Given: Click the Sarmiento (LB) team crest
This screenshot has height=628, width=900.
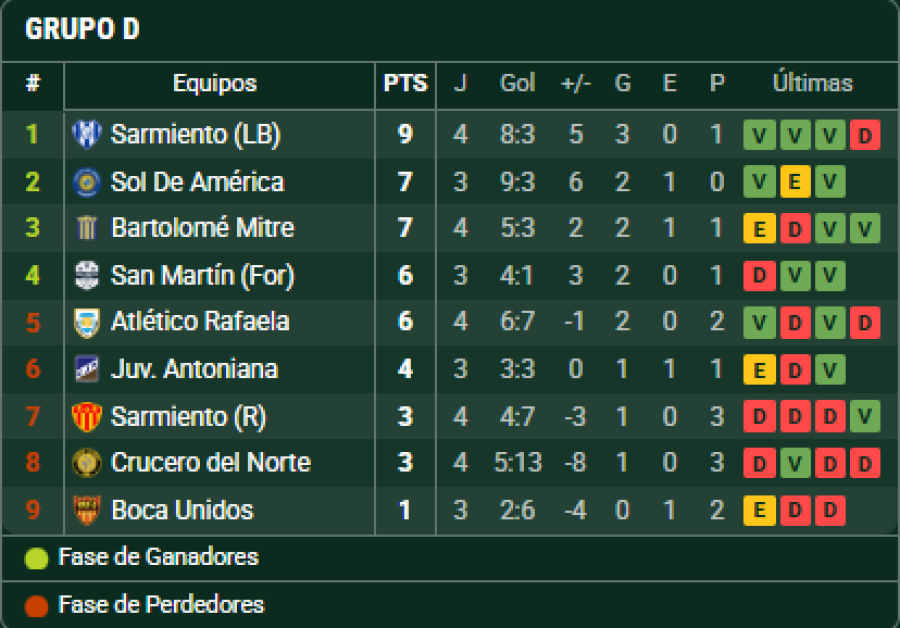Looking at the screenshot, I should point(87,134).
